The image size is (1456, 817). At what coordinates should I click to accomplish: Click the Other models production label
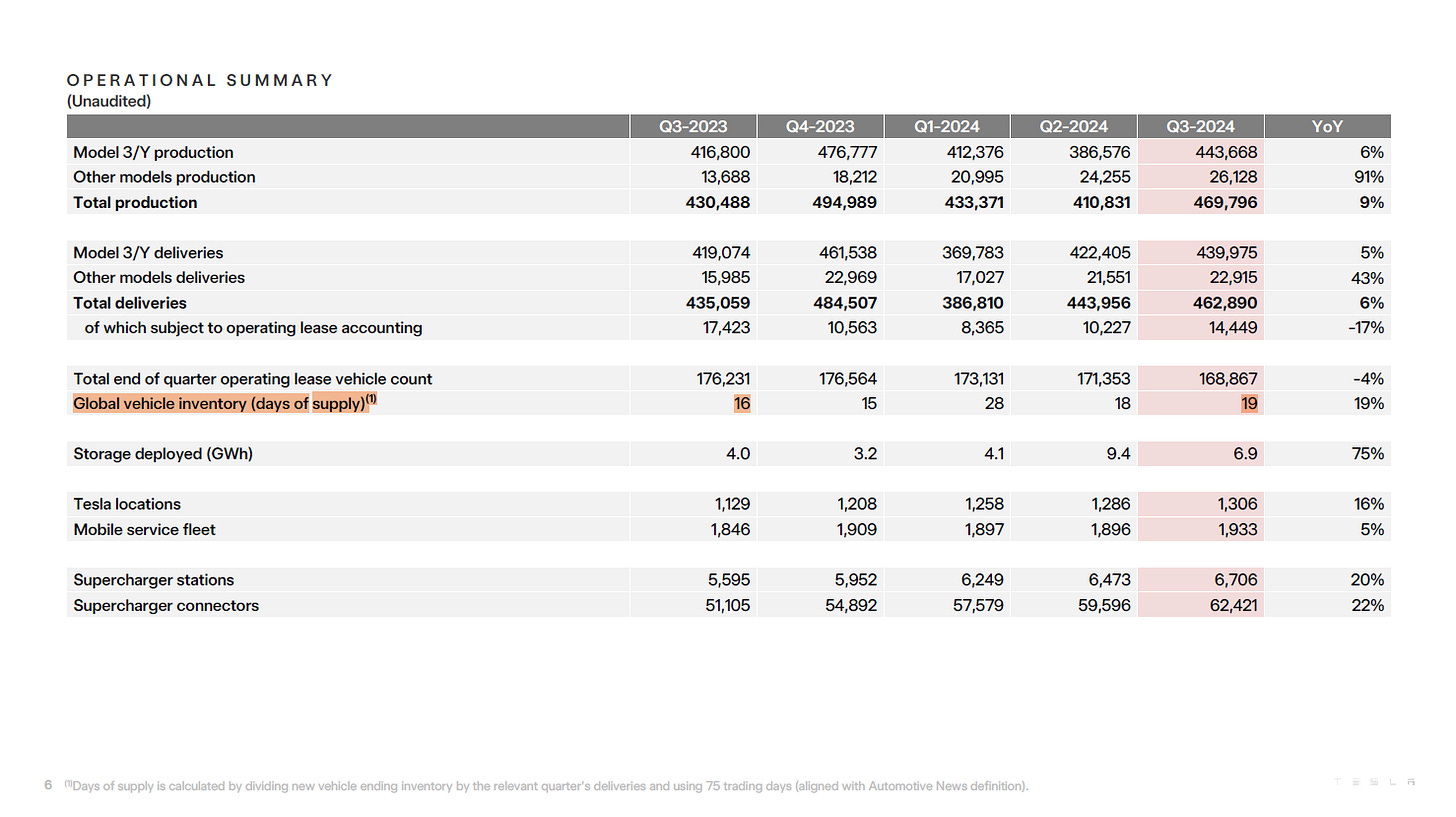coord(164,177)
